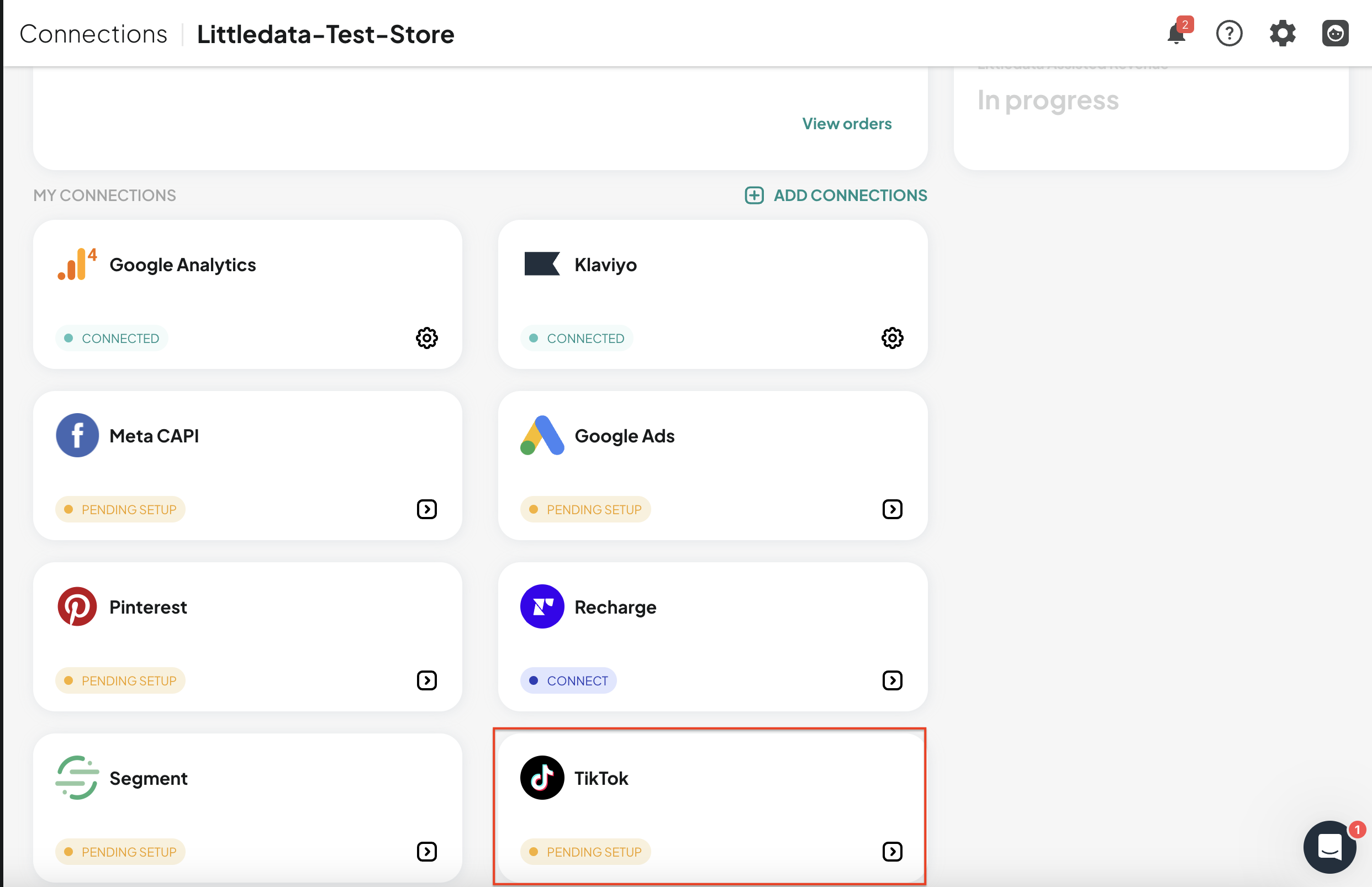Open the settings gear in the header
This screenshot has width=1372, height=887.
click(x=1282, y=33)
